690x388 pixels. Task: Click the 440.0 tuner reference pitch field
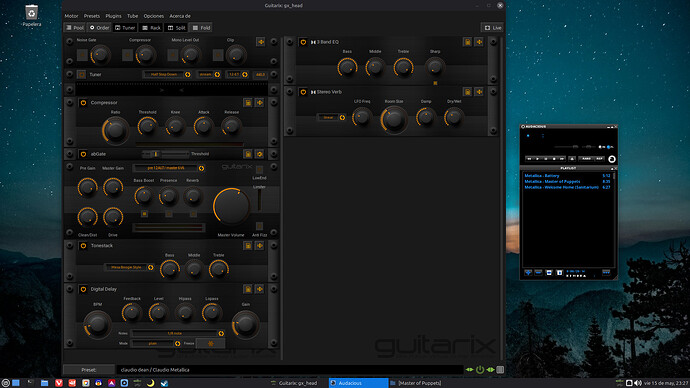tap(261, 75)
